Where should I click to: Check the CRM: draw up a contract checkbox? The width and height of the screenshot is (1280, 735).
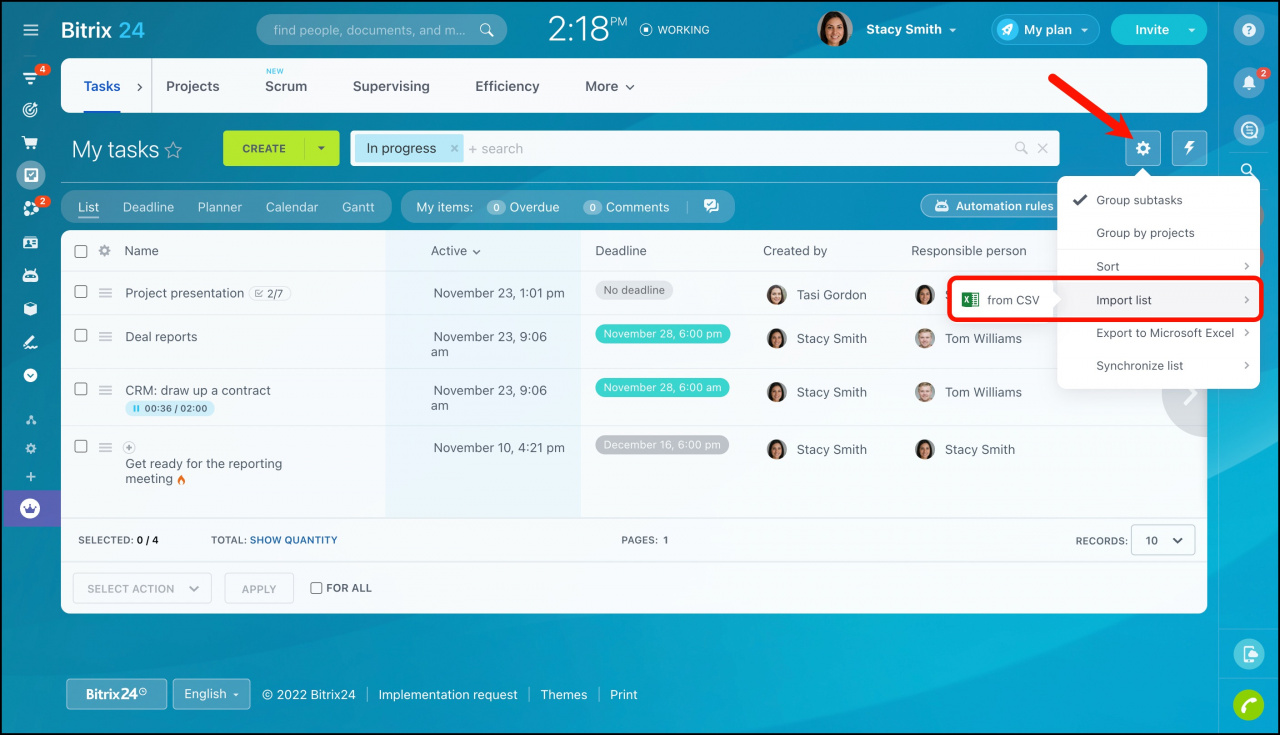pyautogui.click(x=81, y=389)
